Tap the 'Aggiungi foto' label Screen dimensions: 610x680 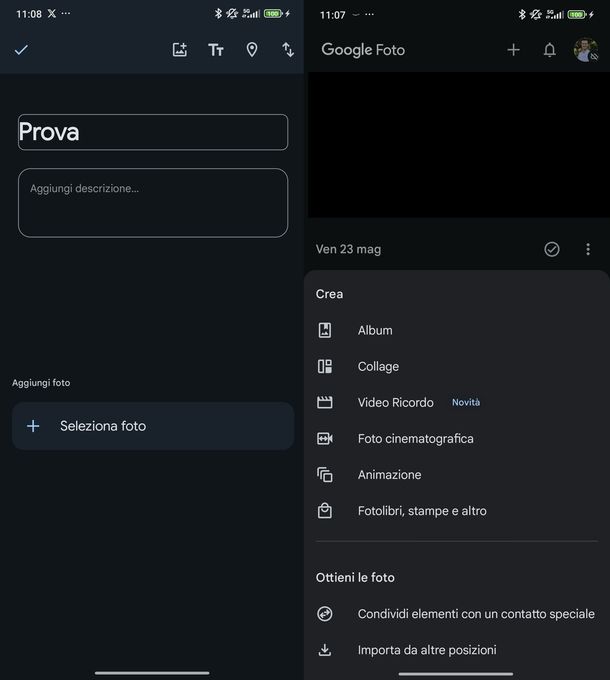tap(41, 383)
